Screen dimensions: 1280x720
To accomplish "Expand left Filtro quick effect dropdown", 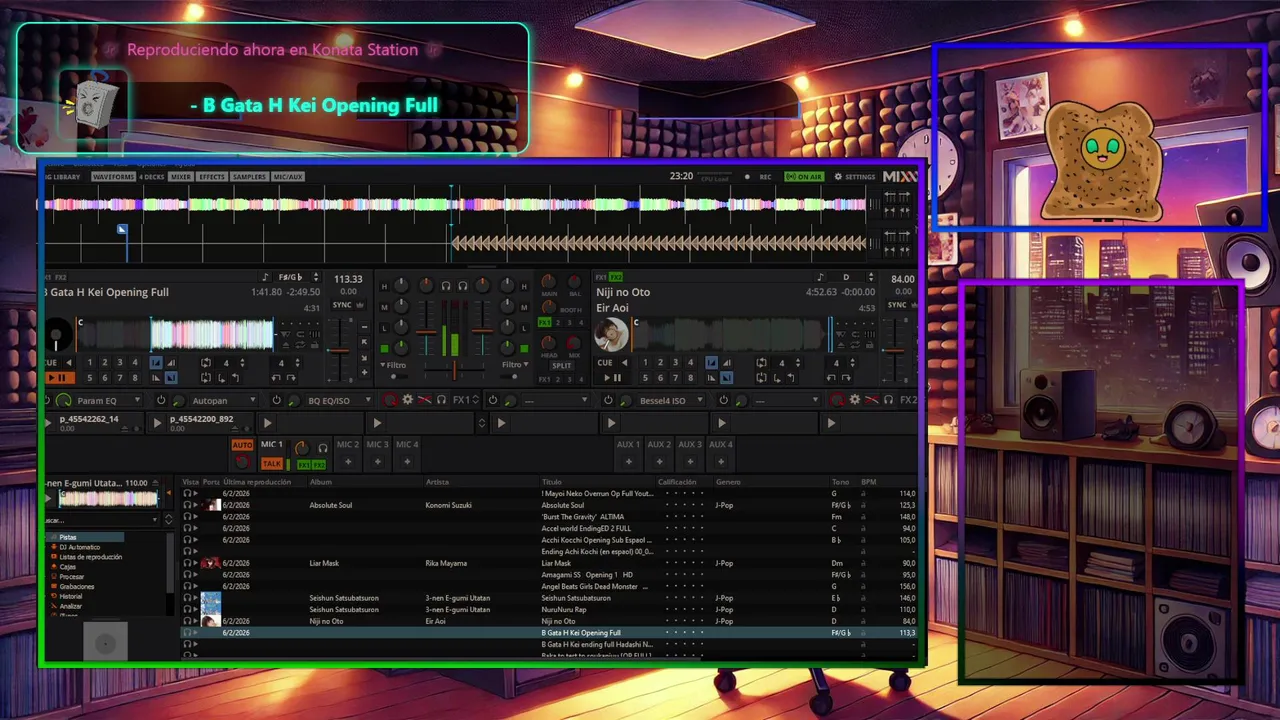I will [393, 365].
